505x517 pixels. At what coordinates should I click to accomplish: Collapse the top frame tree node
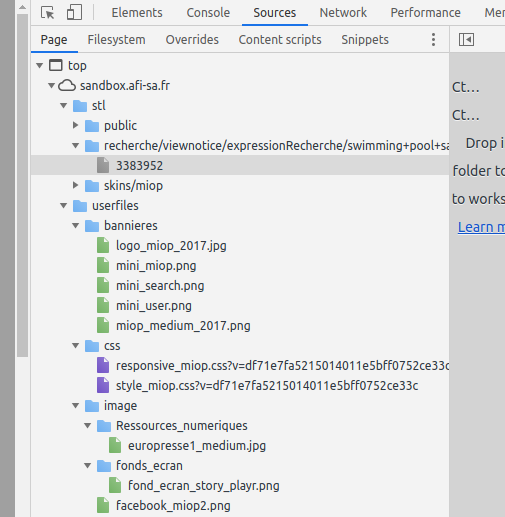coord(40,65)
